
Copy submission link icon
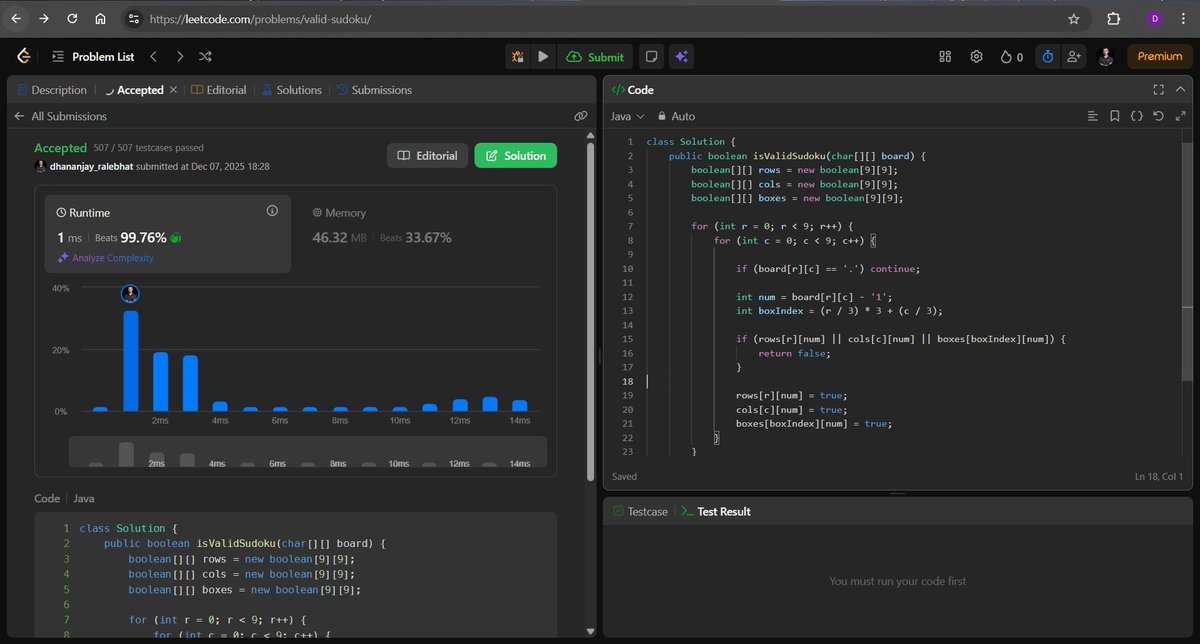(580, 116)
